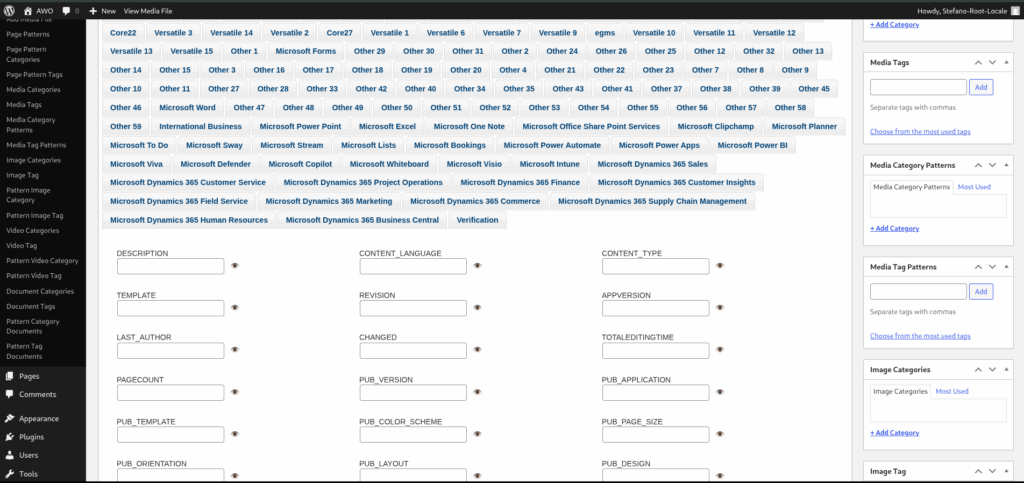1024x483 pixels.
Task: Toggle eye icon next to PAGECOUNT field
Action: click(x=235, y=392)
